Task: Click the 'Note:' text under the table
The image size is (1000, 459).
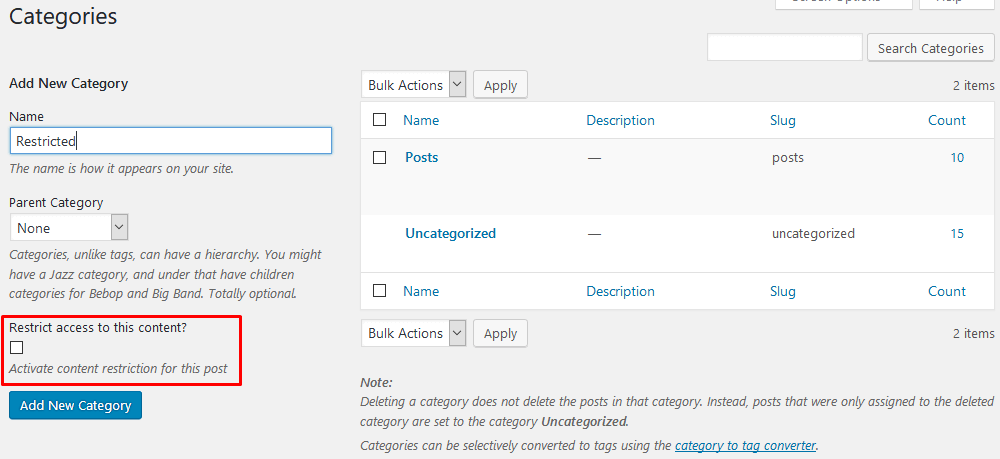Action: pyautogui.click(x=376, y=382)
